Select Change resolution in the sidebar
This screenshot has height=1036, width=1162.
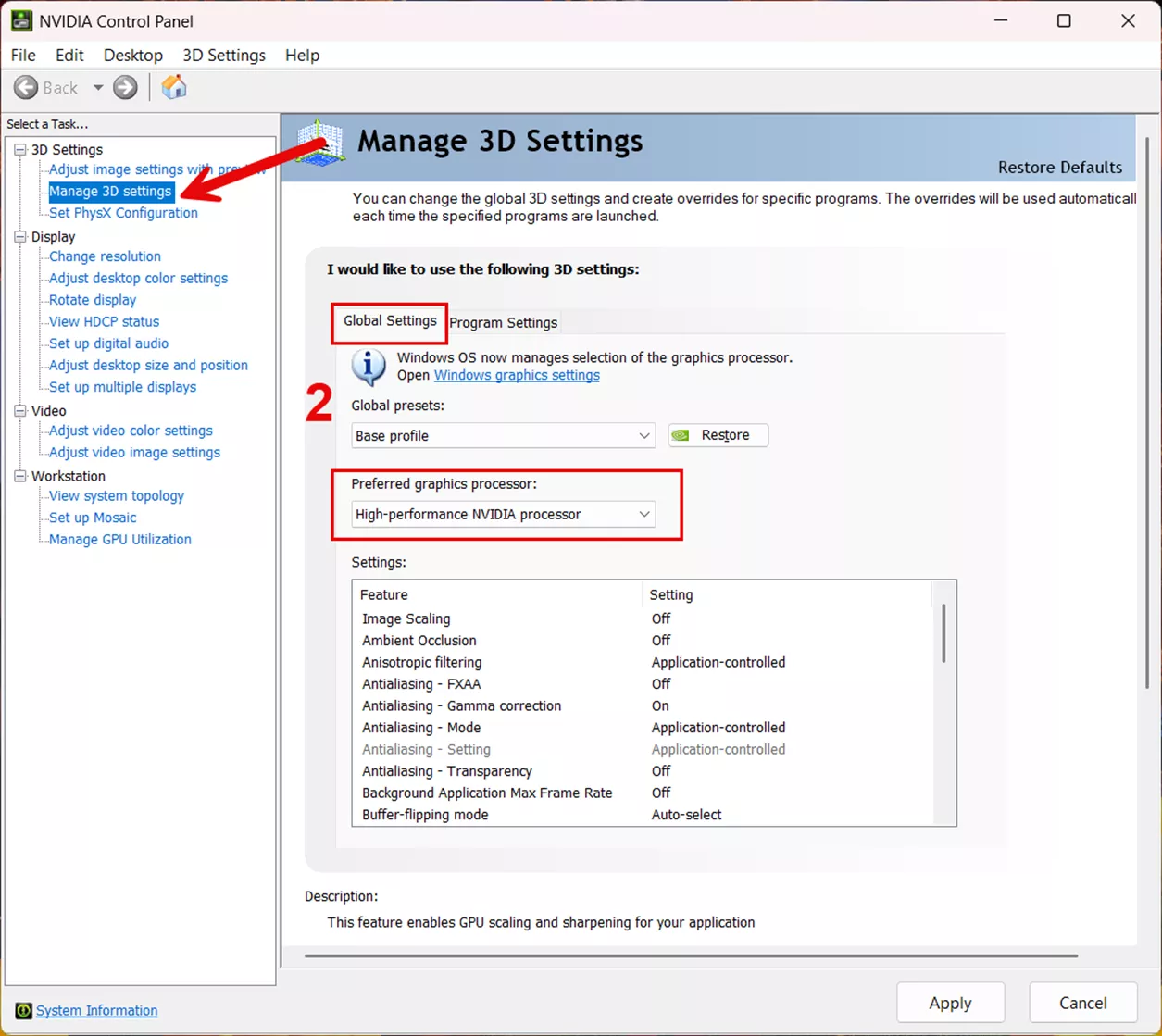click(x=104, y=256)
